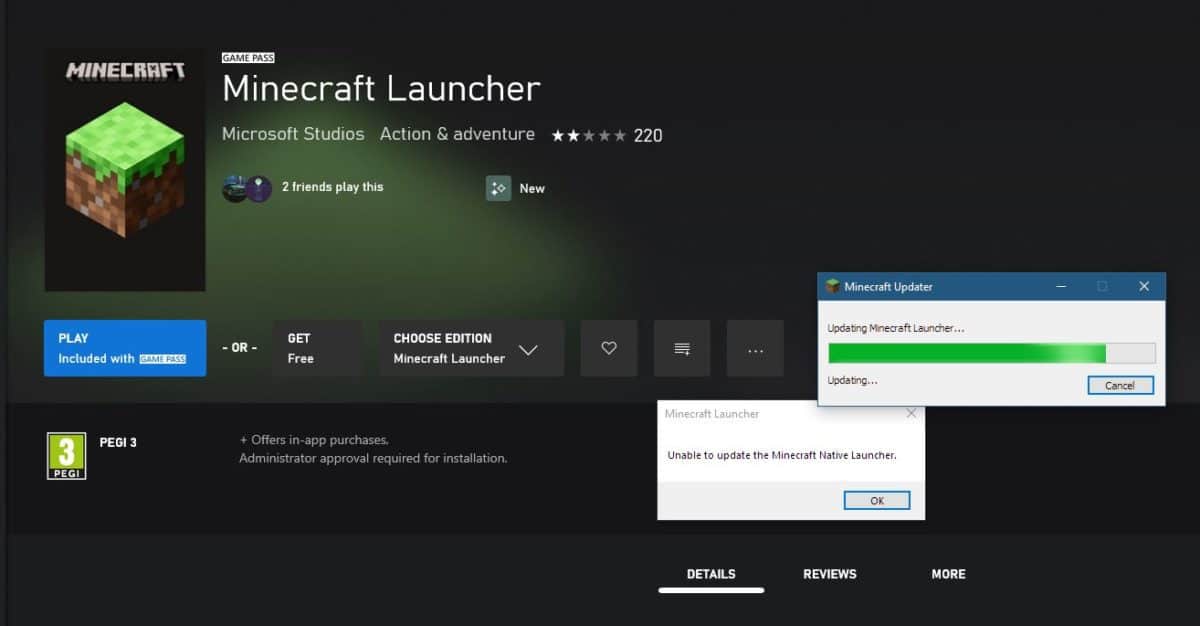1200x626 pixels.
Task: Switch to the MORE tab
Action: tap(948, 574)
